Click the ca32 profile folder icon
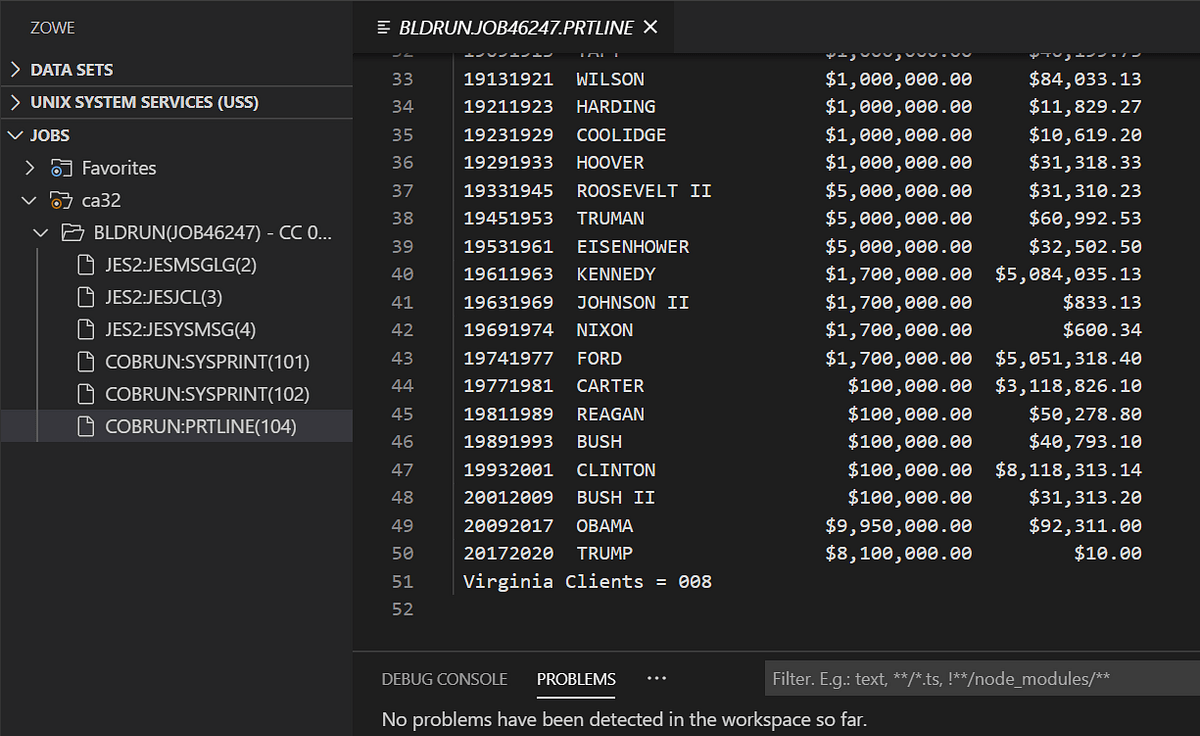 point(61,200)
